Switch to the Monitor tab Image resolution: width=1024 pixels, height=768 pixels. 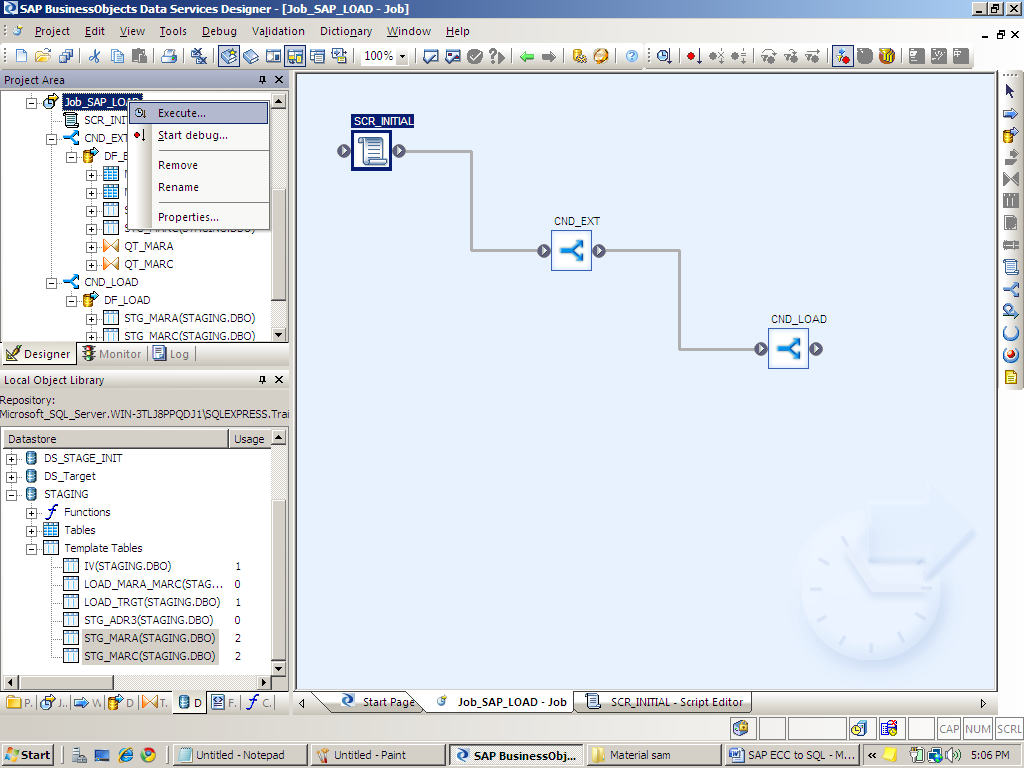click(x=112, y=353)
